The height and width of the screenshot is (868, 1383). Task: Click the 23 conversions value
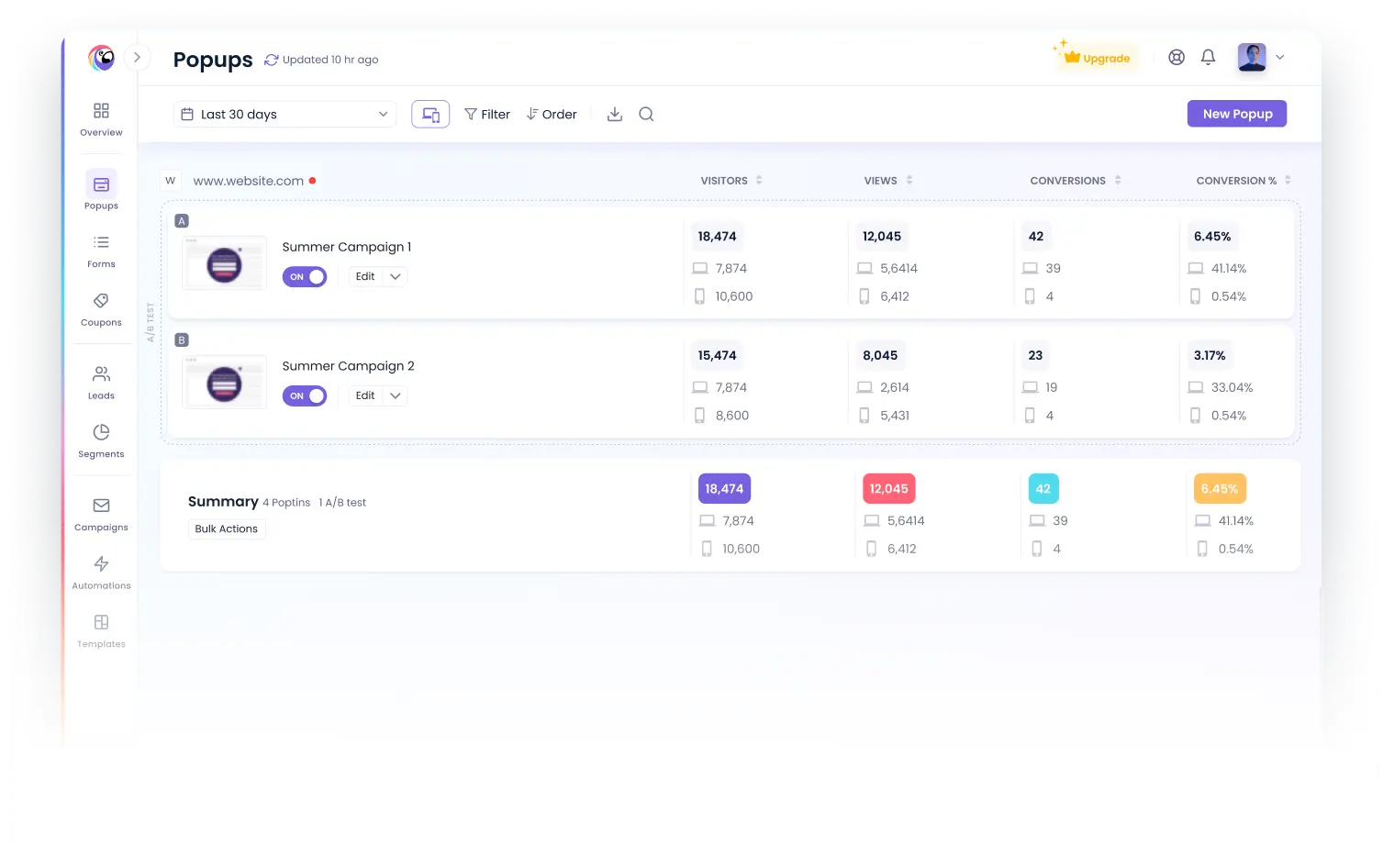point(1035,355)
